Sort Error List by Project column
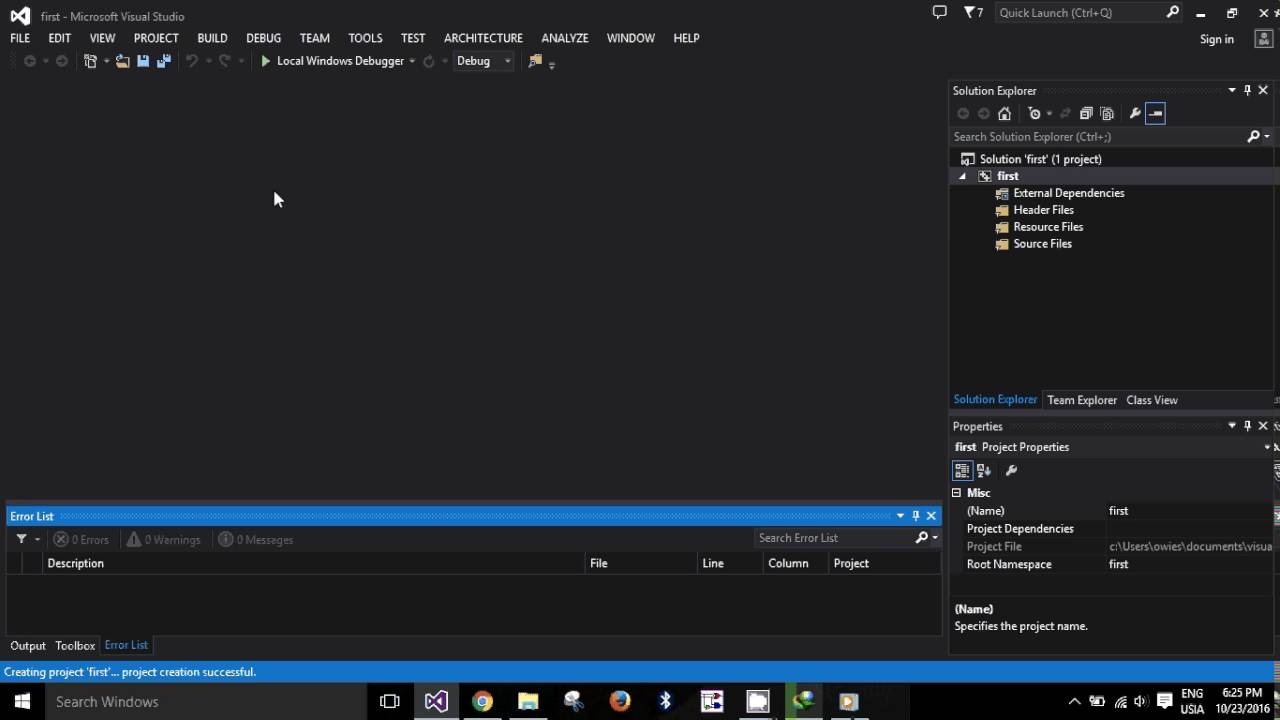The height and width of the screenshot is (720, 1280). 884,564
